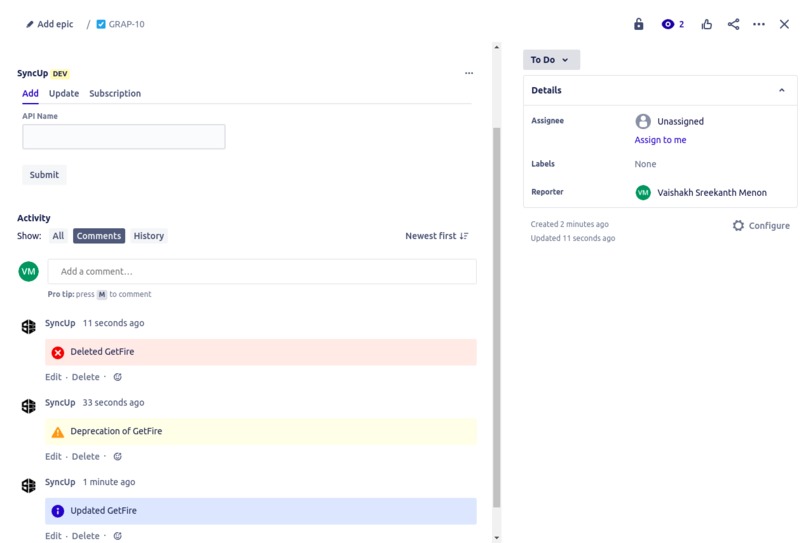
Task: Click the reporter VM avatar icon
Action: pyautogui.click(x=643, y=192)
